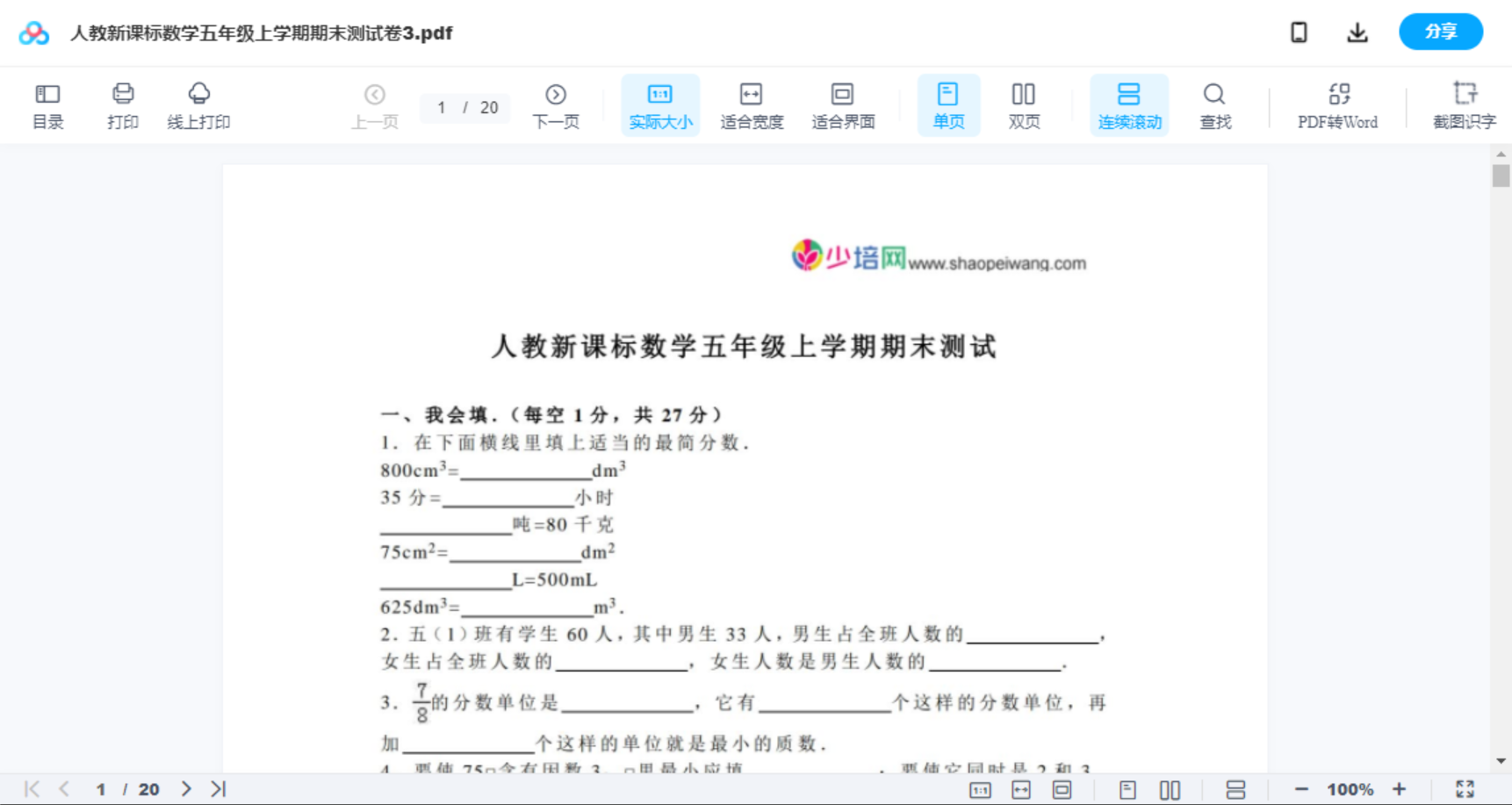
Task: Switch to 单页 single page mode
Action: [x=947, y=104]
